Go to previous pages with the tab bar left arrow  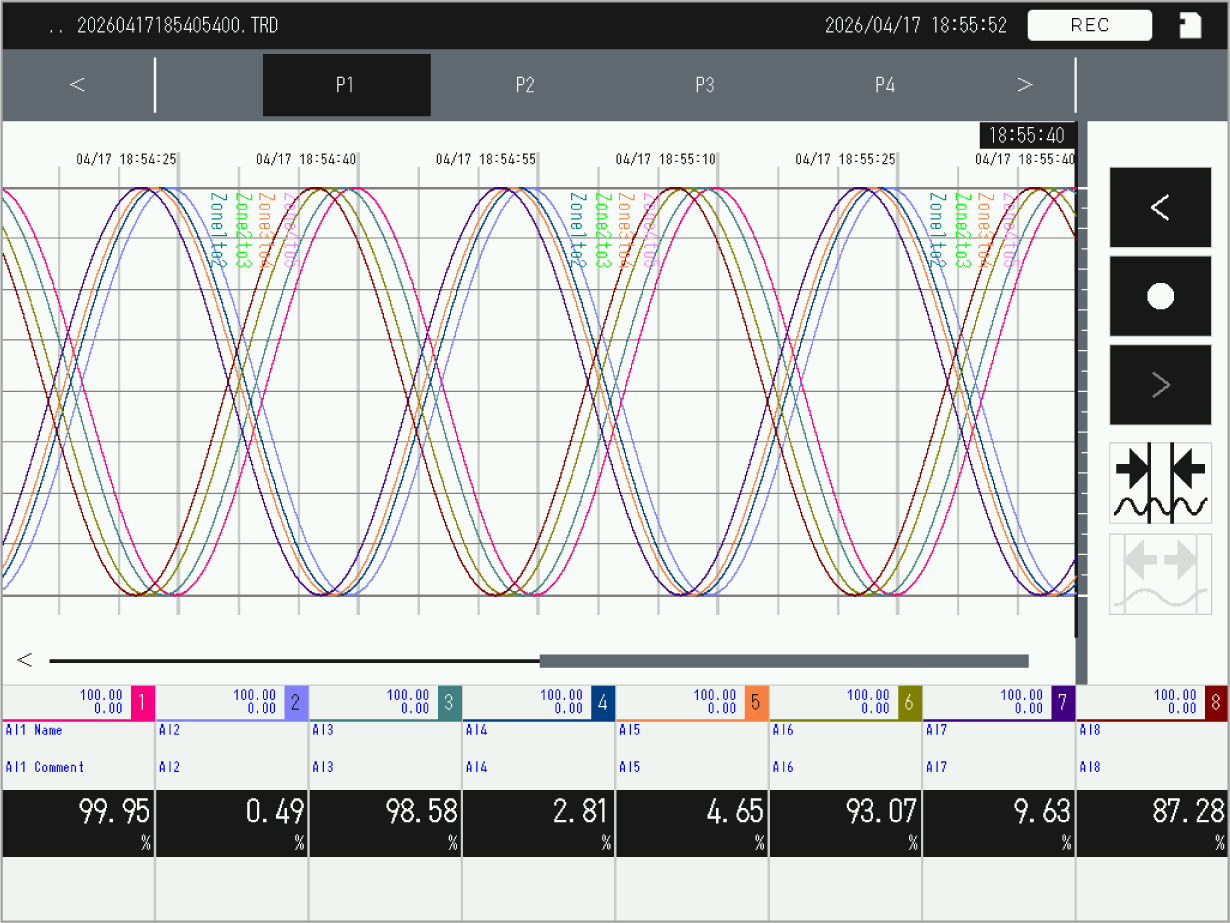[77, 85]
